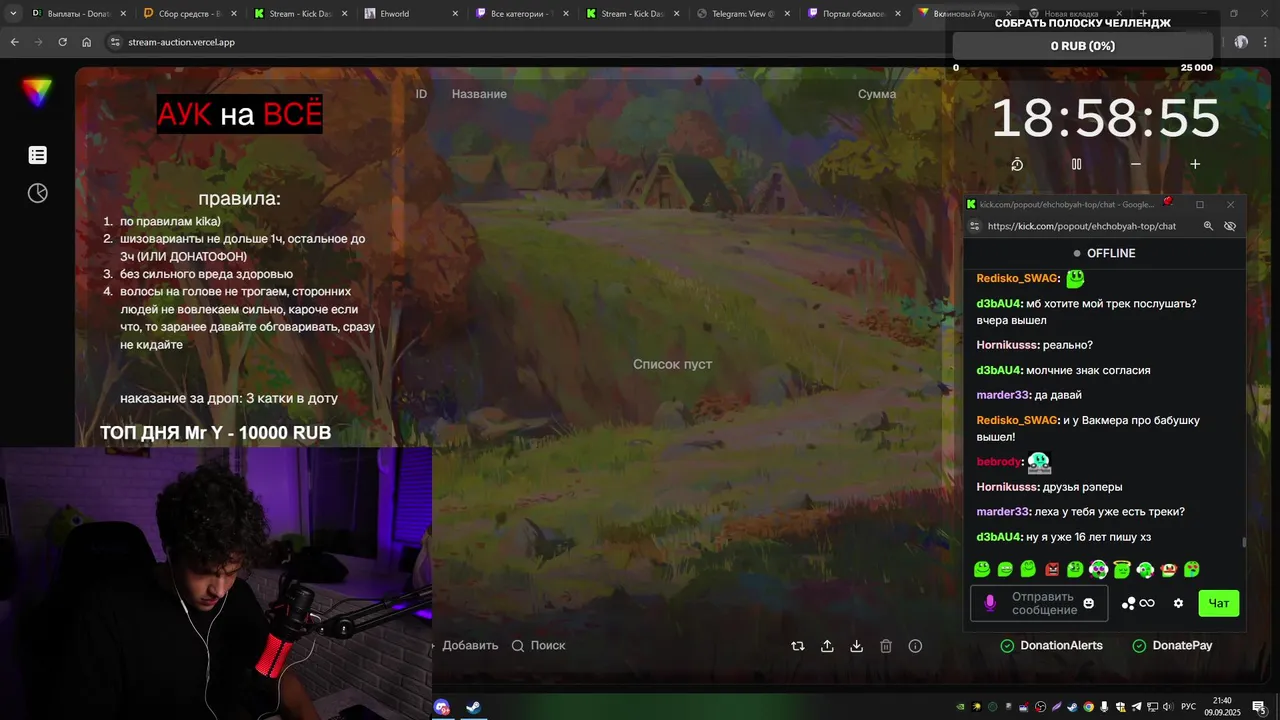The image size is (1280, 720).
Task: Click the 0 RUB (0%) challenge progress bar
Action: 1083,46
